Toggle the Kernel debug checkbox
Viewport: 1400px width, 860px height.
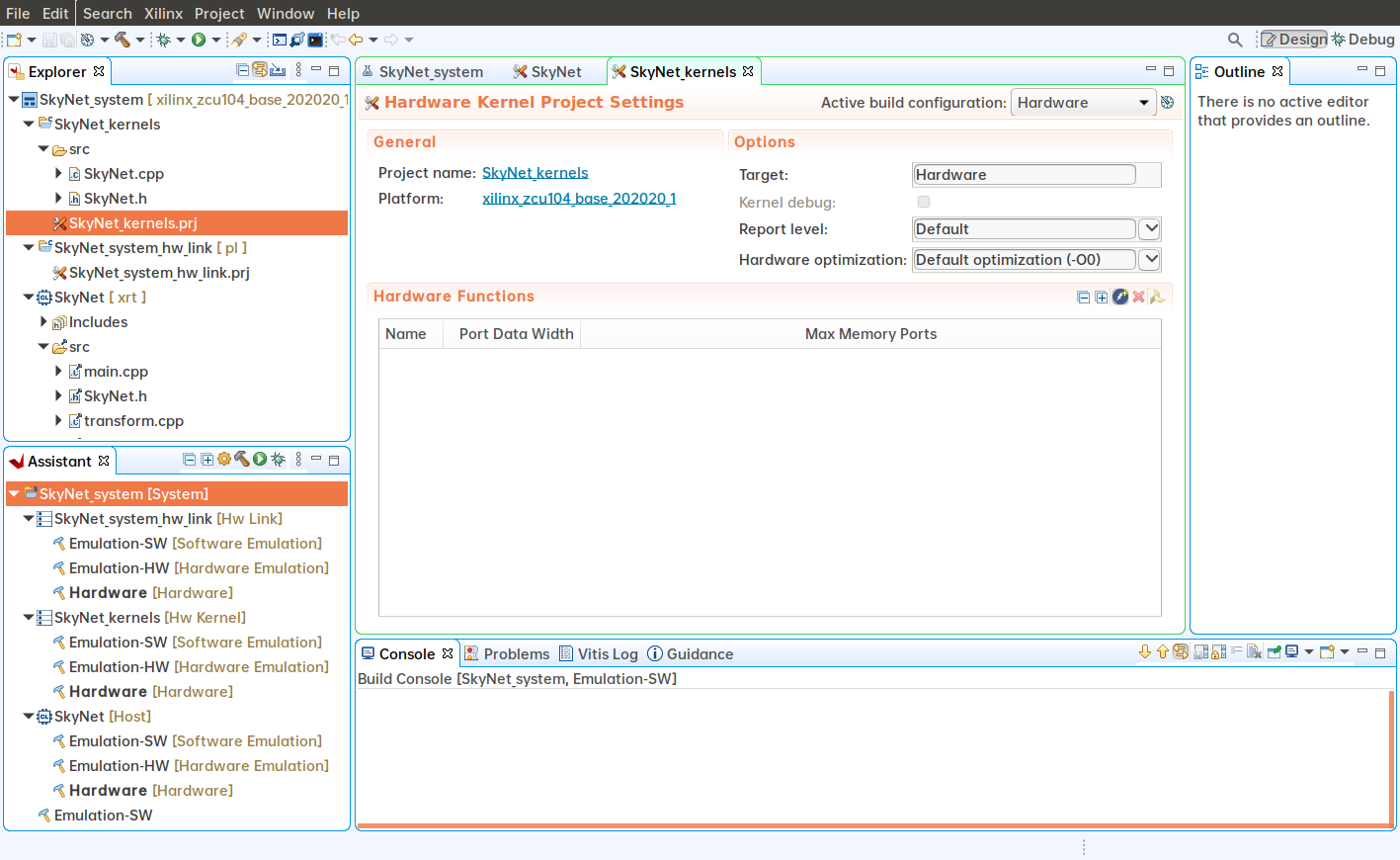[924, 202]
